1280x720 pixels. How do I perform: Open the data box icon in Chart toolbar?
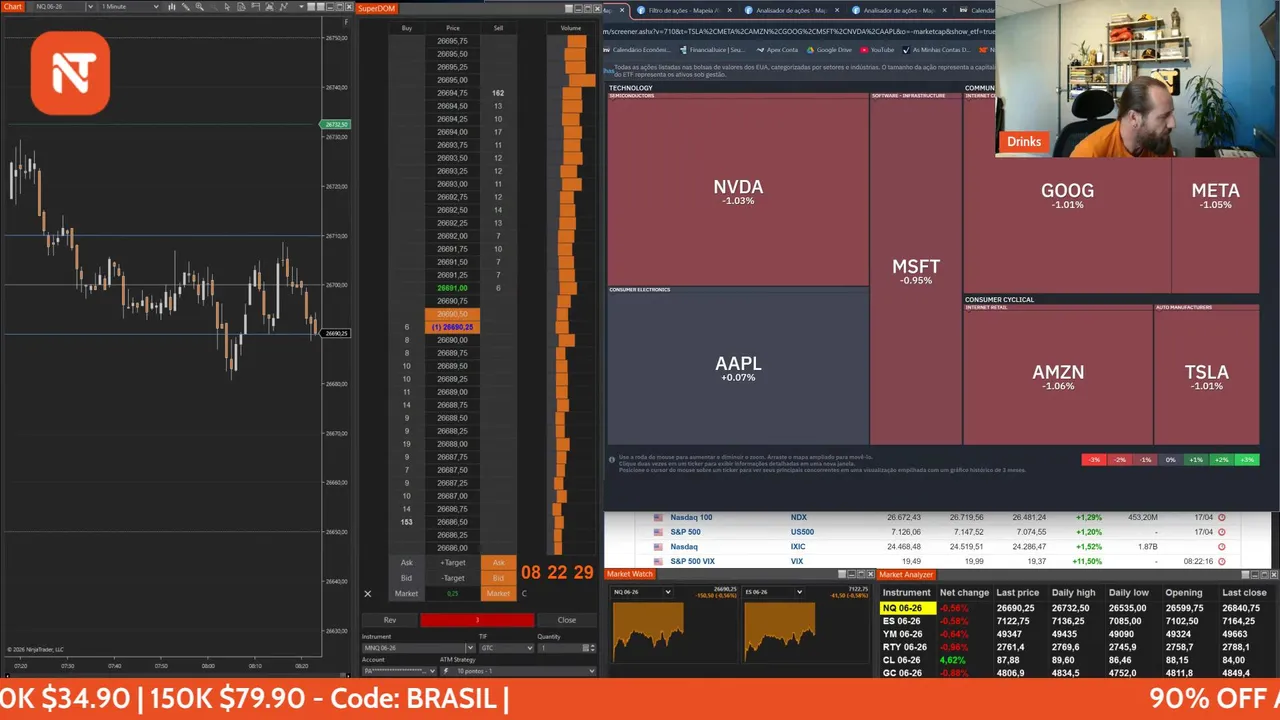tap(241, 6)
